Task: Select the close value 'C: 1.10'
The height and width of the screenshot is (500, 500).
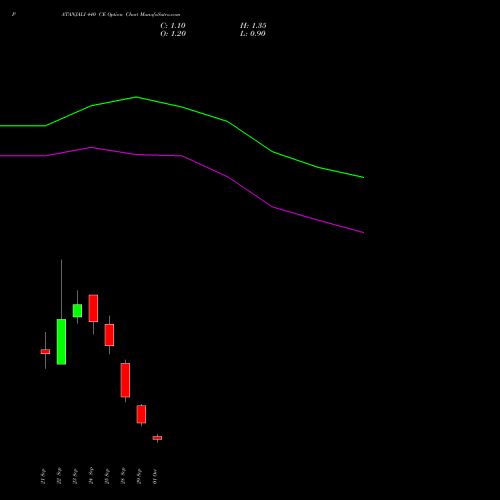Action: coord(173,26)
